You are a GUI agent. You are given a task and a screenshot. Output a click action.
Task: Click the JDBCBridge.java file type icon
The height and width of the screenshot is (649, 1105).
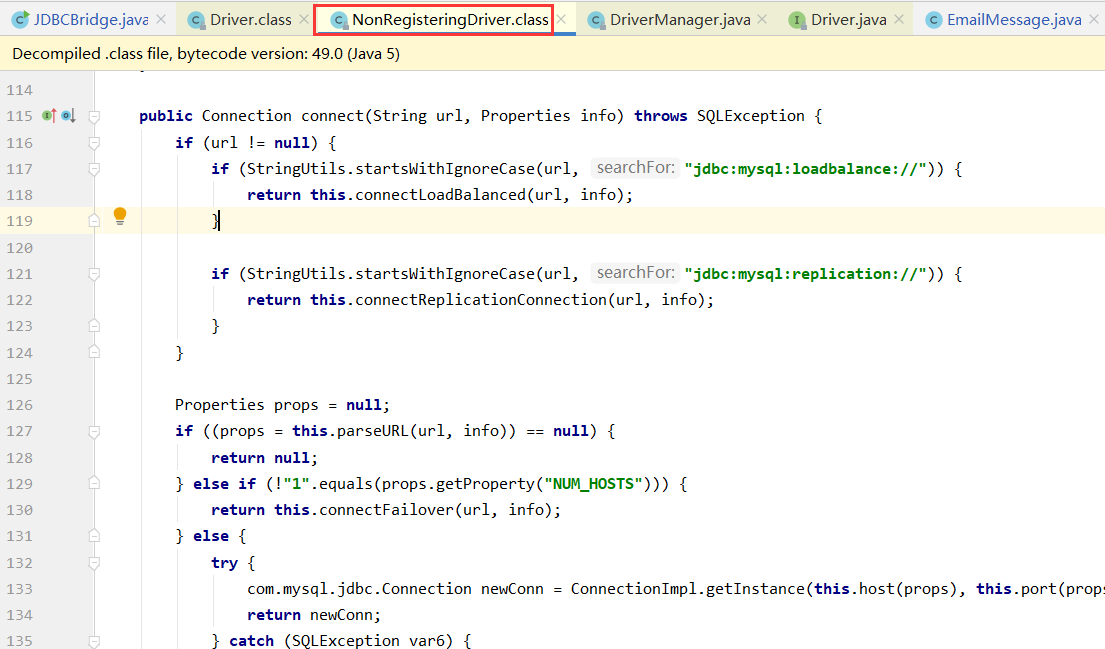coord(20,20)
